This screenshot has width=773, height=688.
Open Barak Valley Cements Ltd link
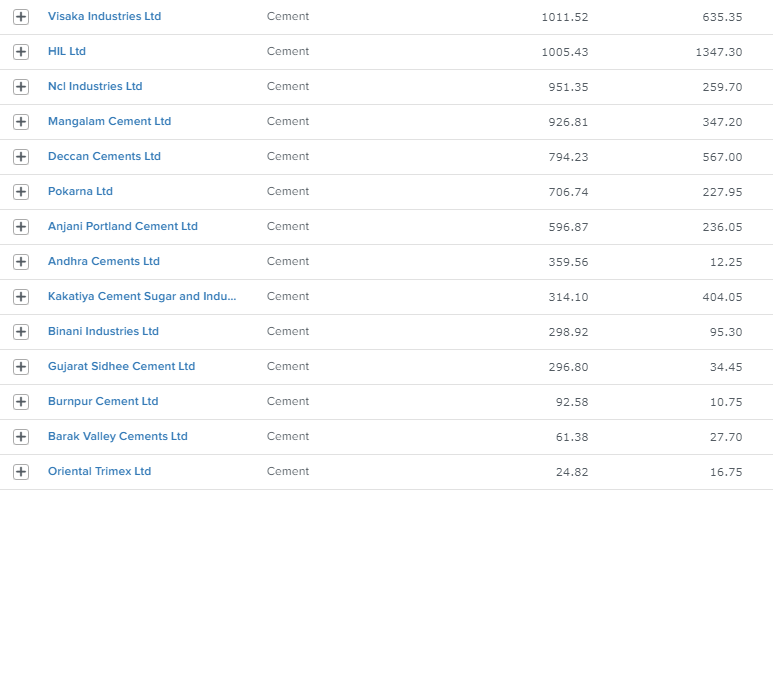tap(118, 436)
